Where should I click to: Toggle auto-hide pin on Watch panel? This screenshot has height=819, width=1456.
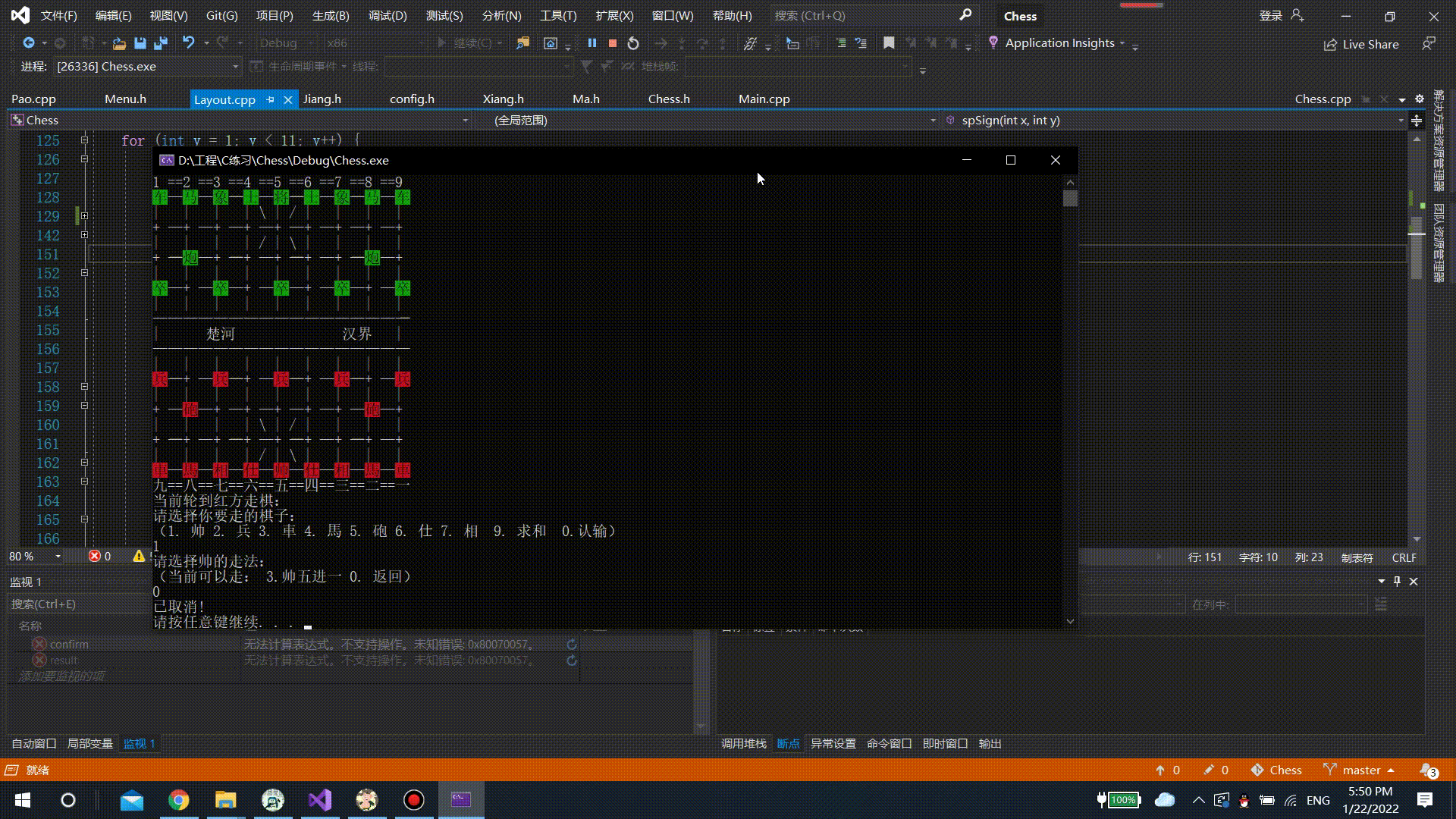point(1397,581)
